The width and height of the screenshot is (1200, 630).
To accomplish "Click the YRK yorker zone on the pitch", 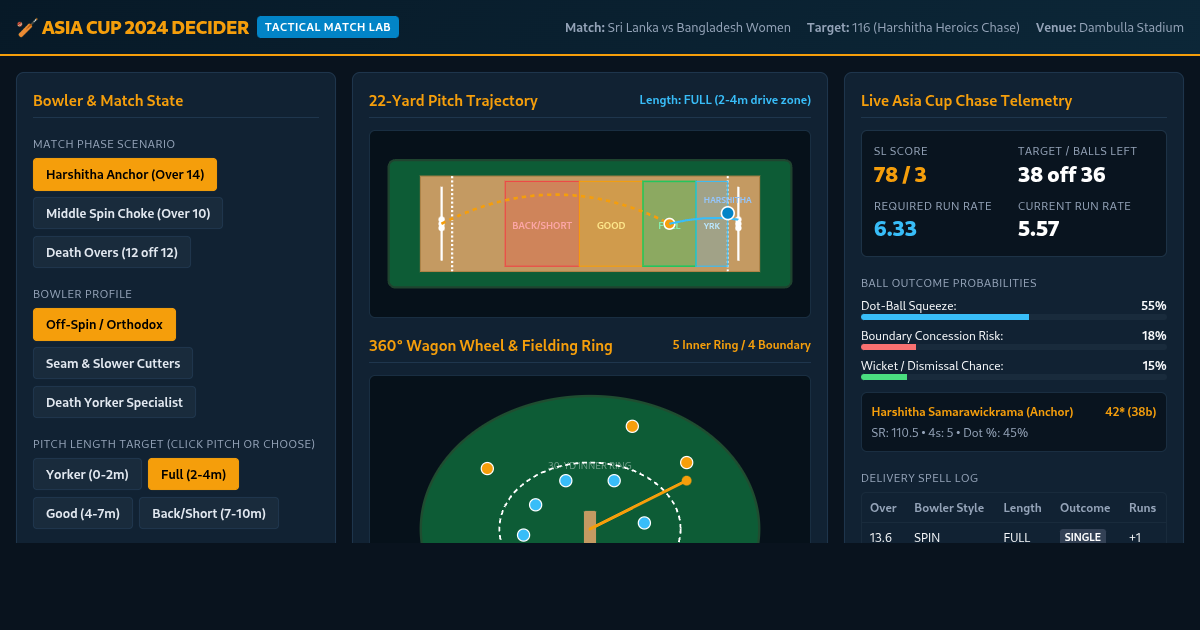I will pyautogui.click(x=712, y=224).
